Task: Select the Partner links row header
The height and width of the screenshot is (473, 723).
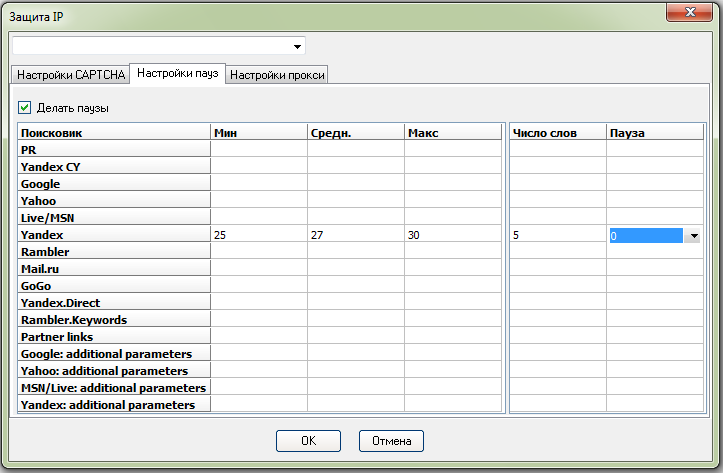Action: pos(114,337)
